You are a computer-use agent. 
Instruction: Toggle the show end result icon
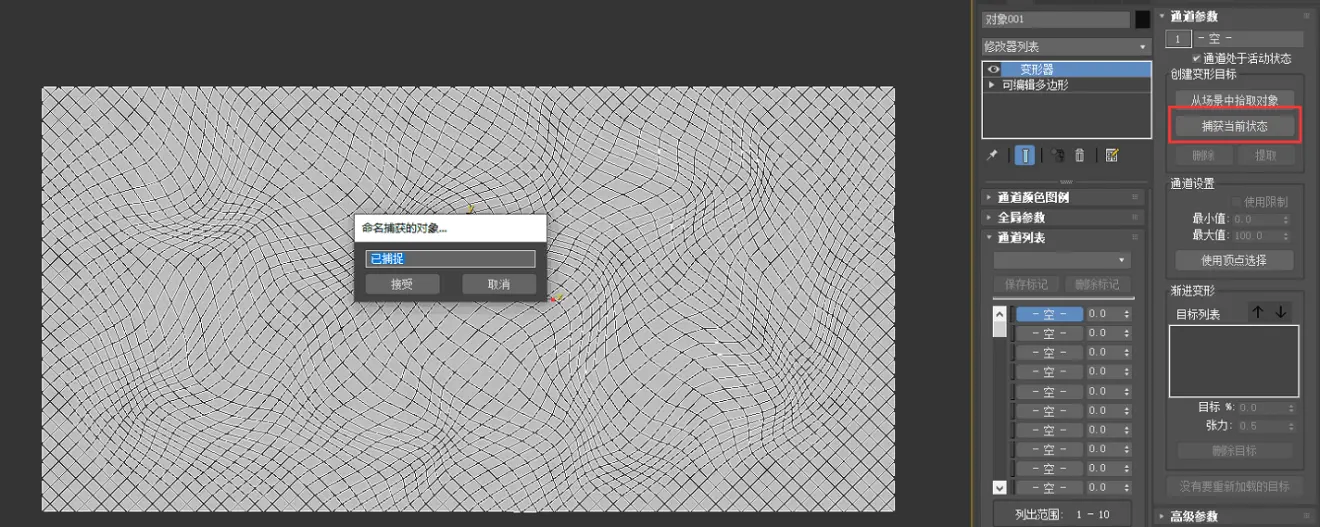tap(1025, 155)
